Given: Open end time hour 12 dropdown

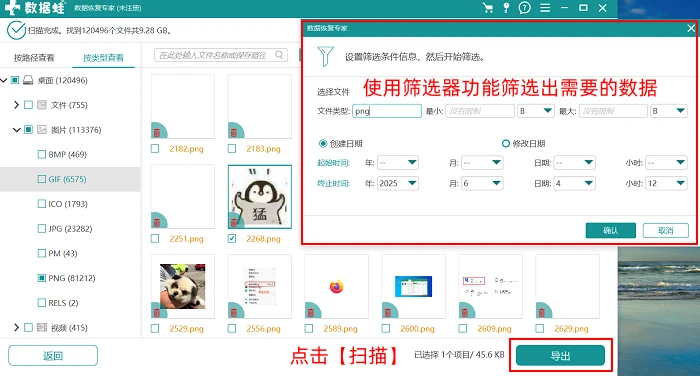Looking at the screenshot, I should click(667, 183).
